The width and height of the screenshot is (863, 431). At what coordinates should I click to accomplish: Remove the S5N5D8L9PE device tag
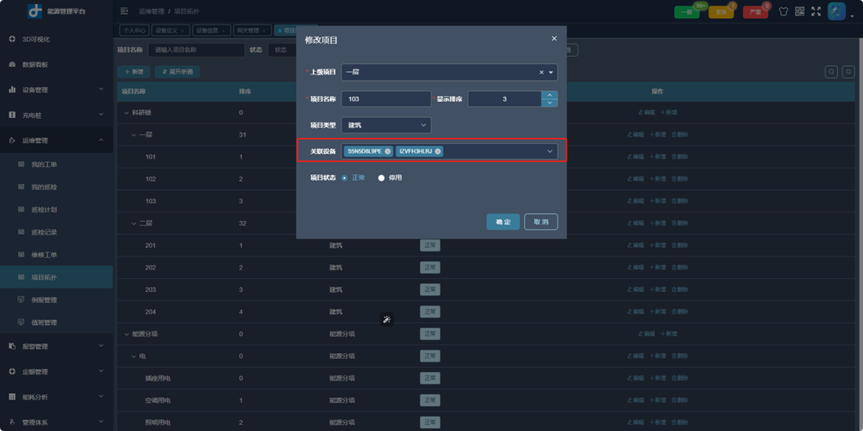(x=387, y=151)
